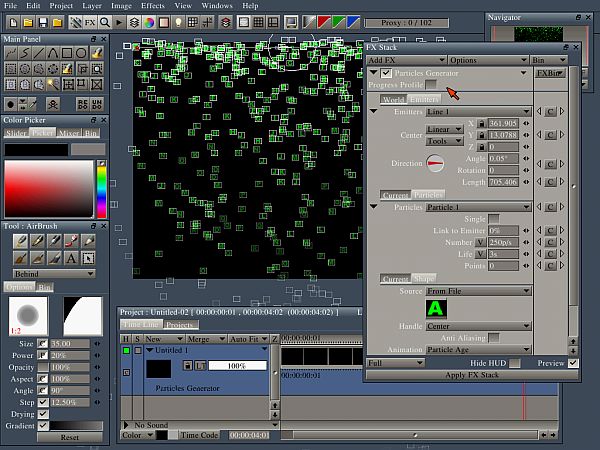600x450 pixels.
Task: Toggle the light bulb light table icon
Action: pos(178,23)
